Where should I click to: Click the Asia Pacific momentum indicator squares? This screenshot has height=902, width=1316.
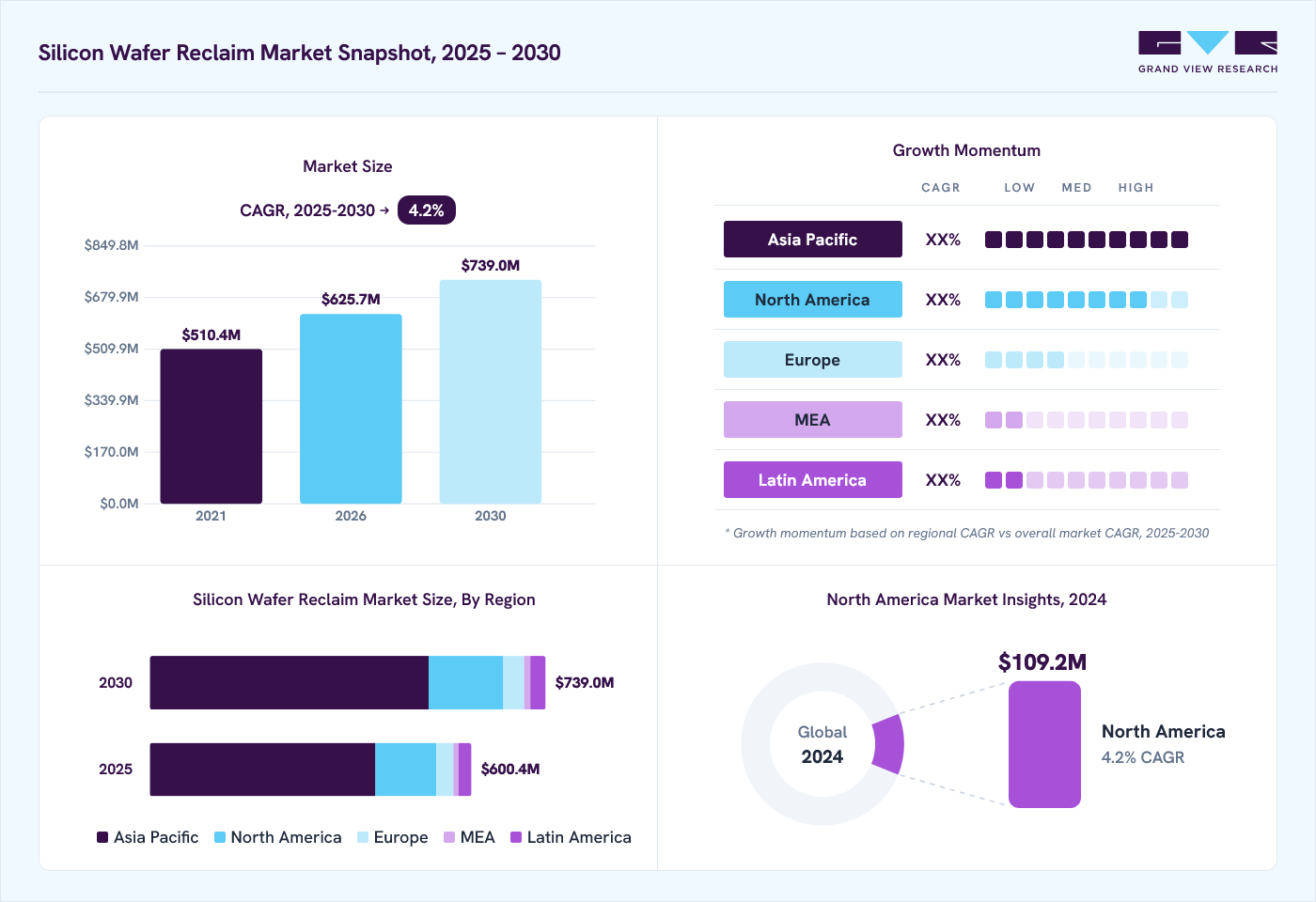[x=1087, y=240]
